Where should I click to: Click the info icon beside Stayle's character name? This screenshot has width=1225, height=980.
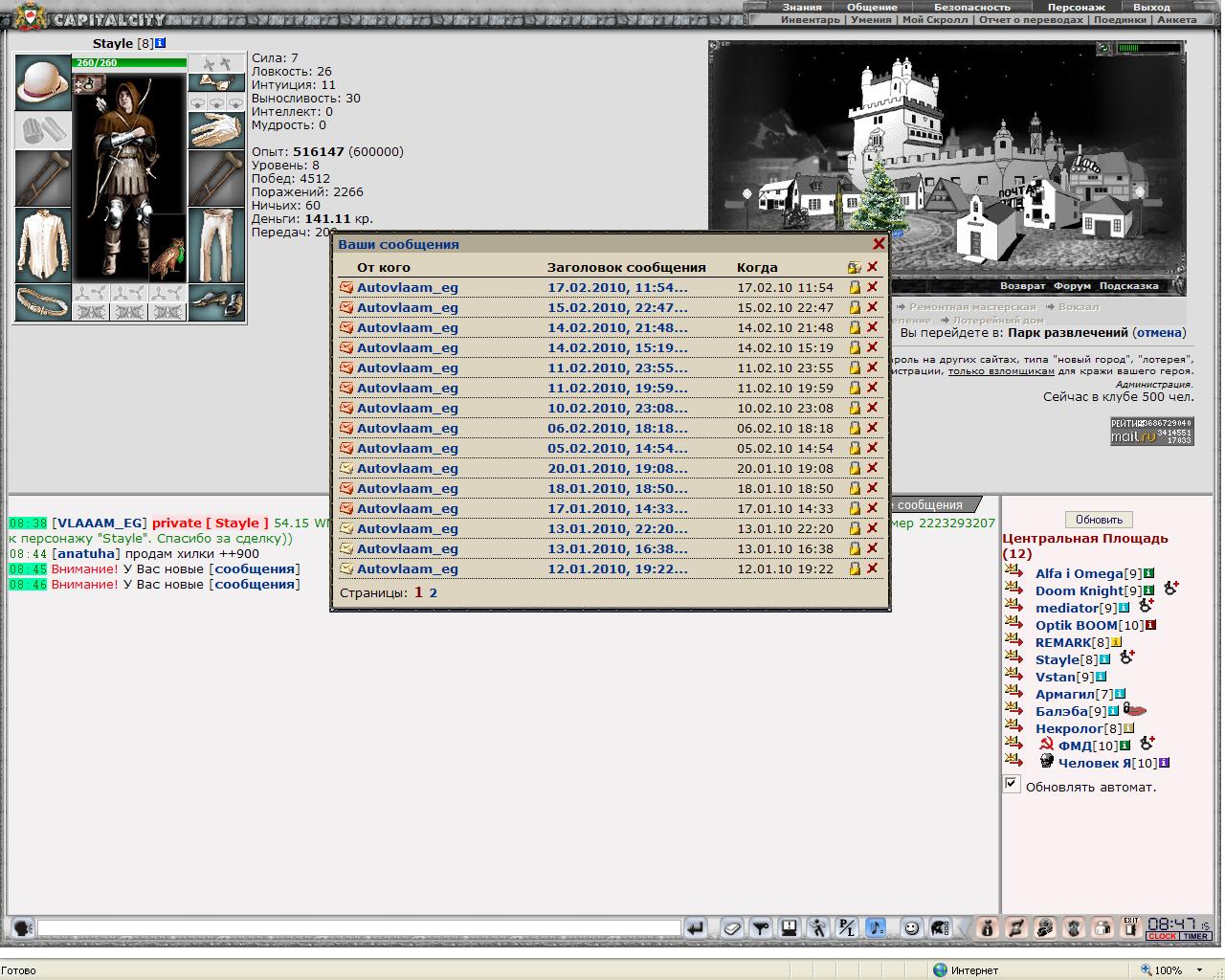point(161,43)
